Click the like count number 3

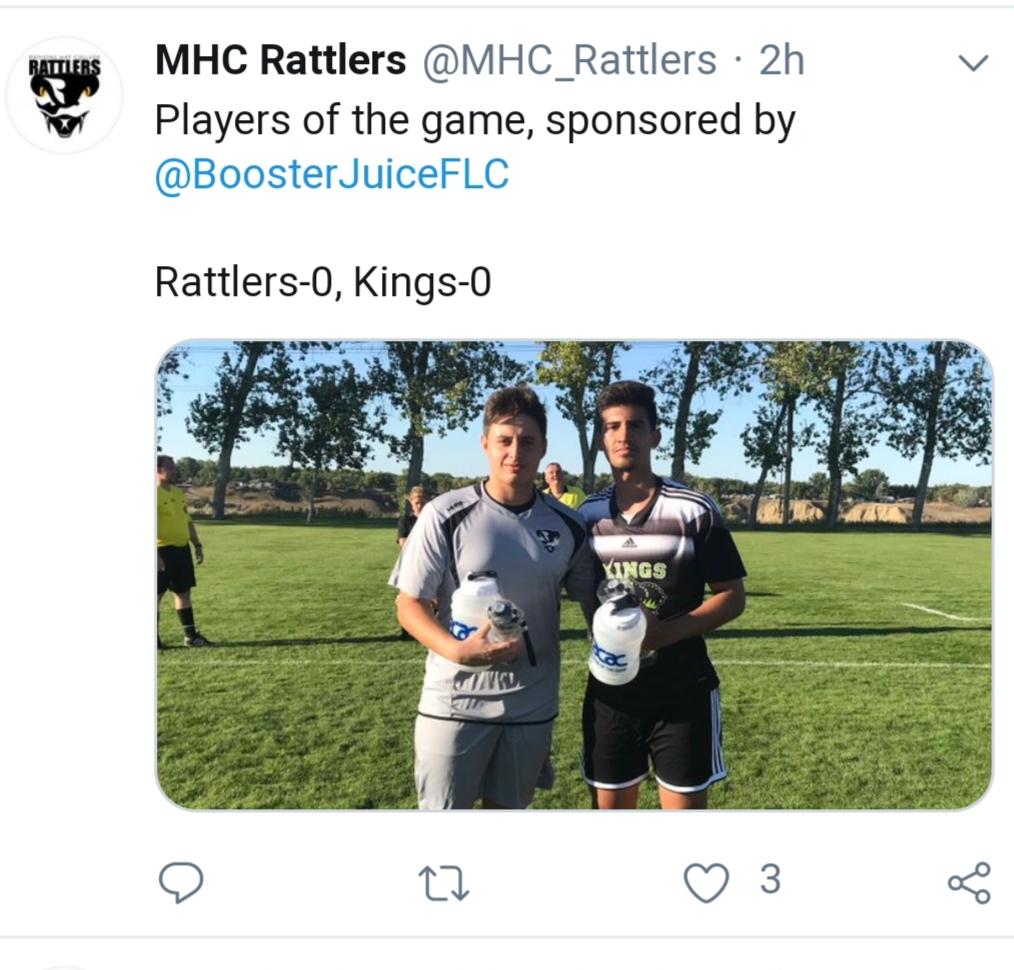pyautogui.click(x=770, y=879)
